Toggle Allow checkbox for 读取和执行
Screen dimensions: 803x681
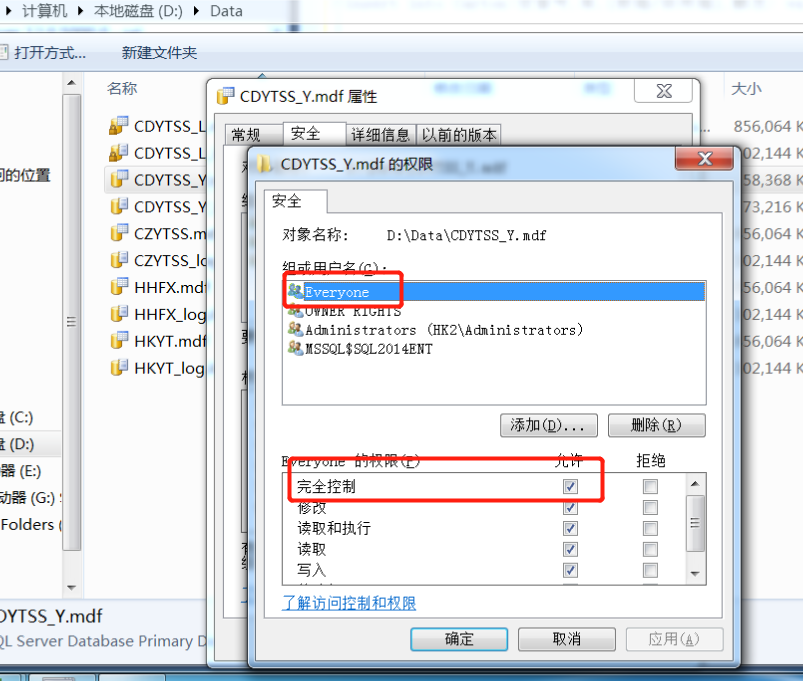[570, 528]
